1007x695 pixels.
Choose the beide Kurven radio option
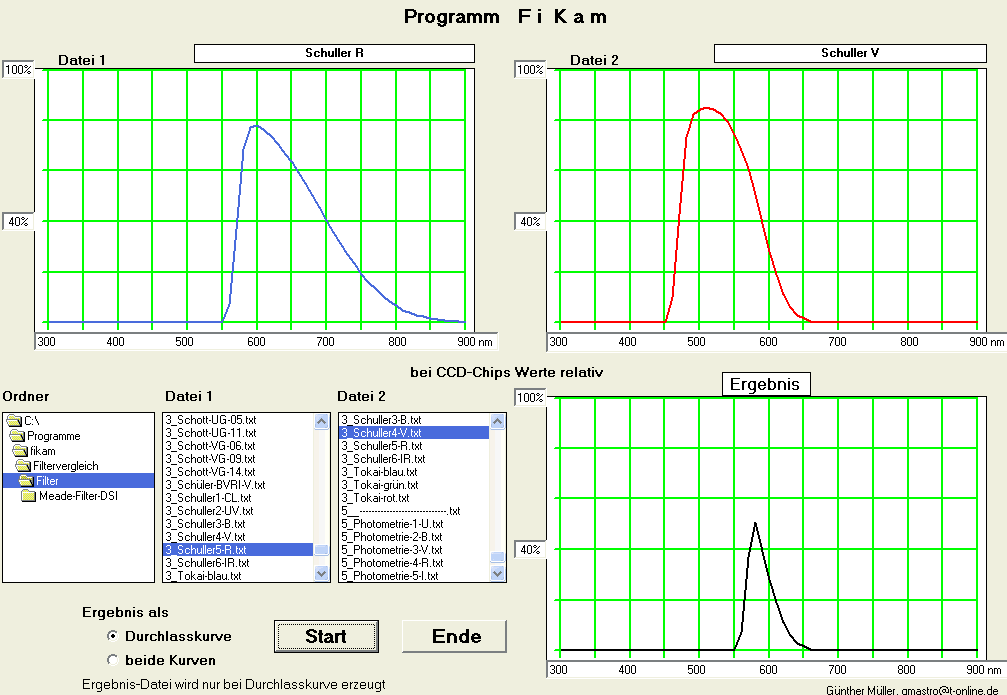pos(113,660)
